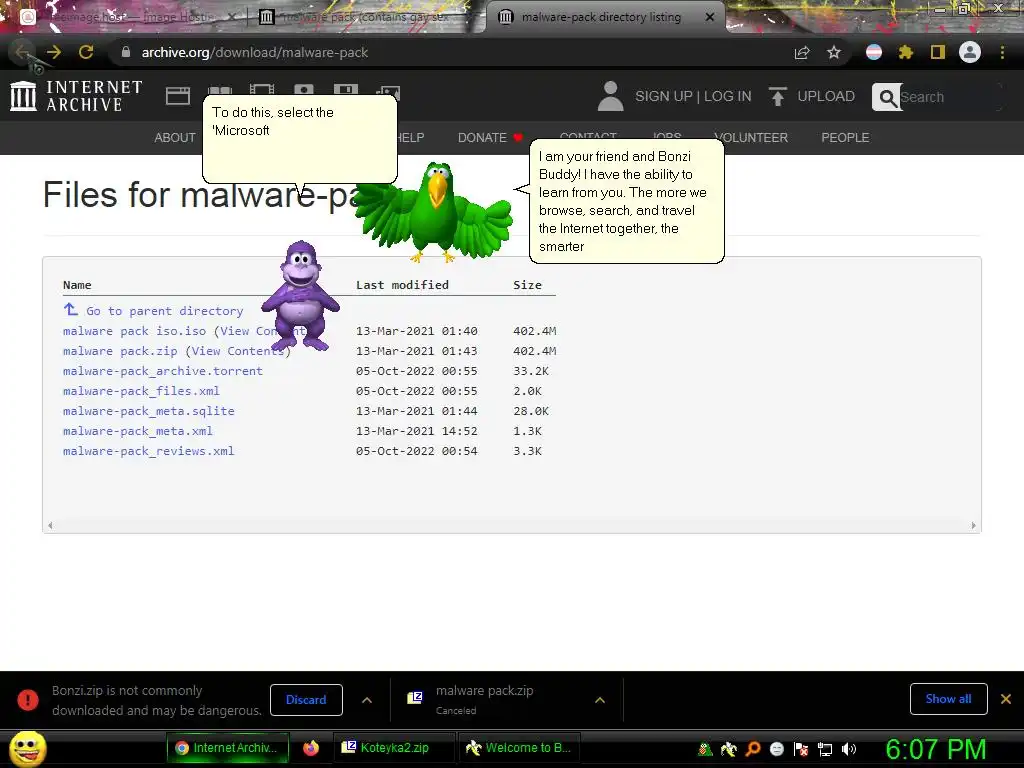Viewport: 1024px width, 768px height.
Task: Reload the page with the refresh icon
Action: (x=86, y=52)
